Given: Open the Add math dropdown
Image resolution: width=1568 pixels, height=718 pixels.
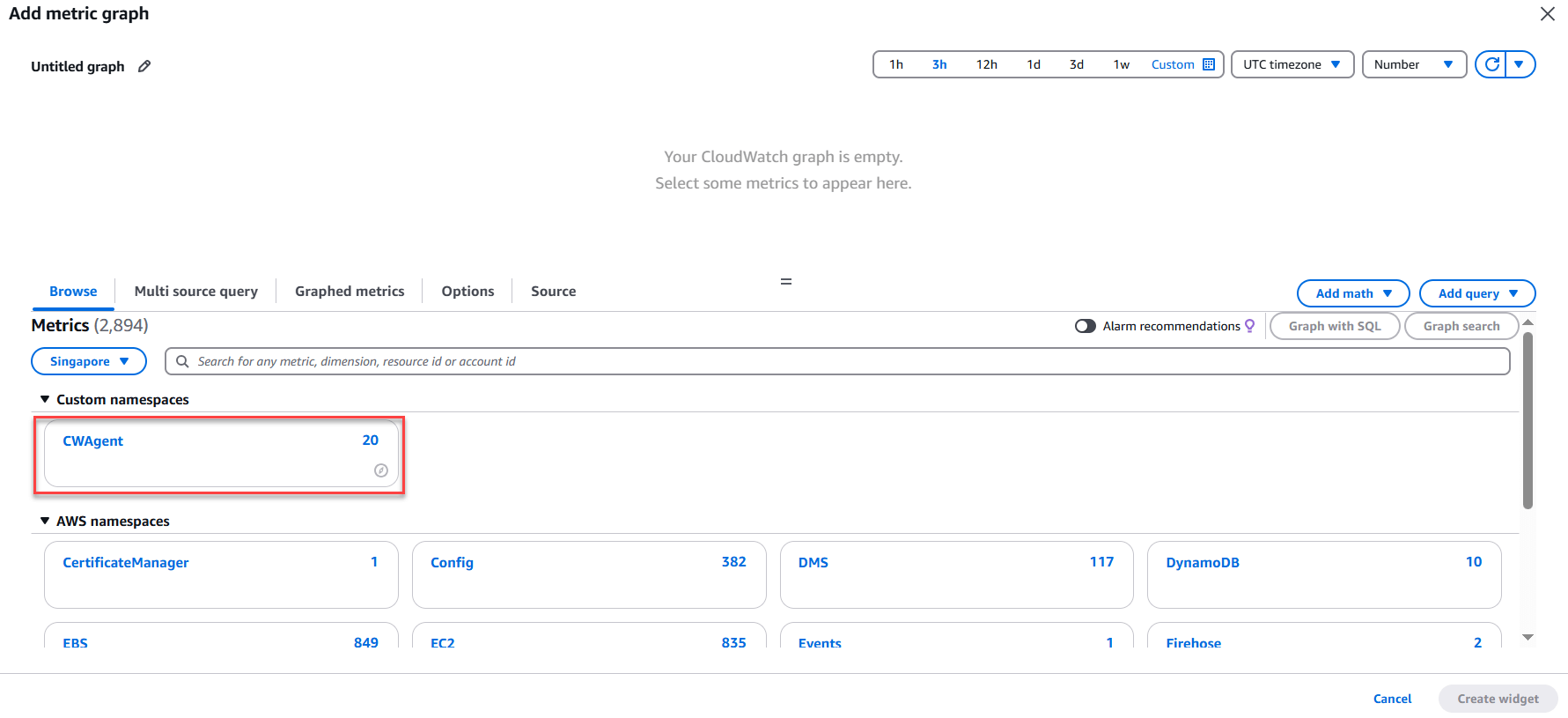Looking at the screenshot, I should [1353, 293].
